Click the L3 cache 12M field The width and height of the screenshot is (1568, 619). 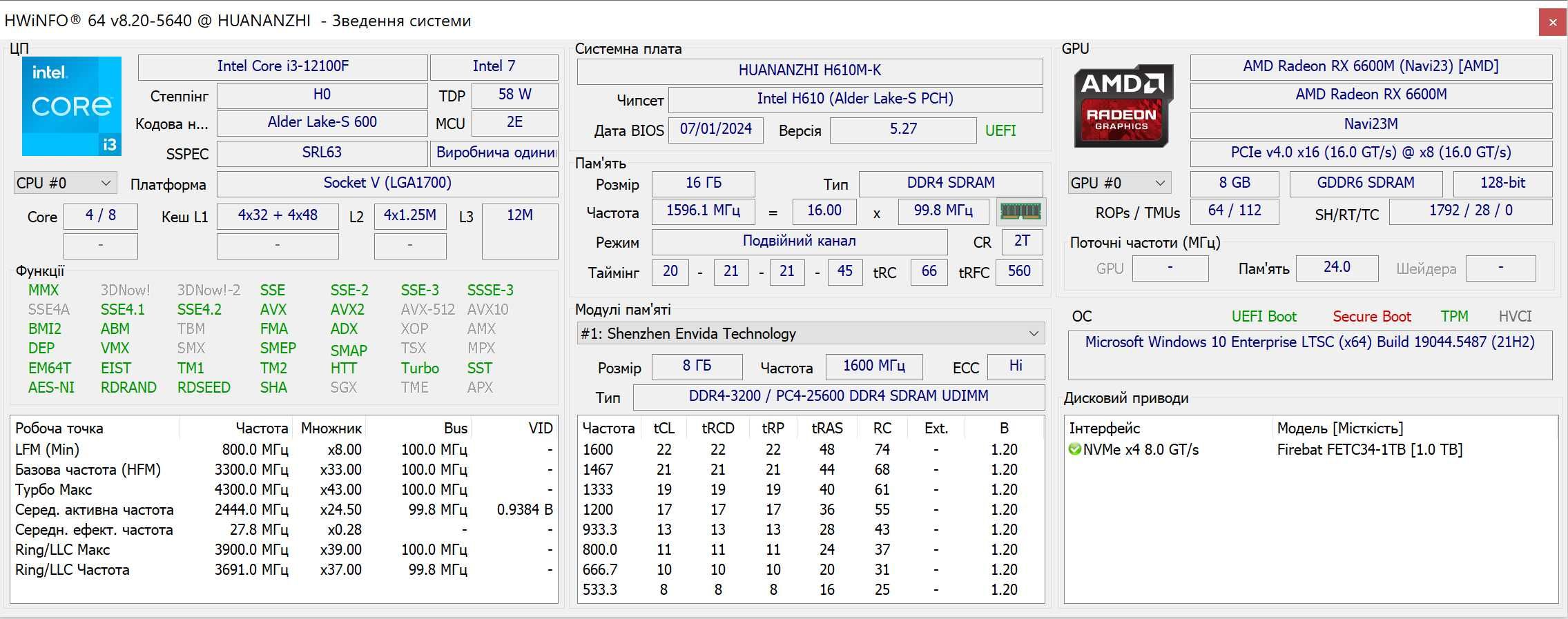520,231
